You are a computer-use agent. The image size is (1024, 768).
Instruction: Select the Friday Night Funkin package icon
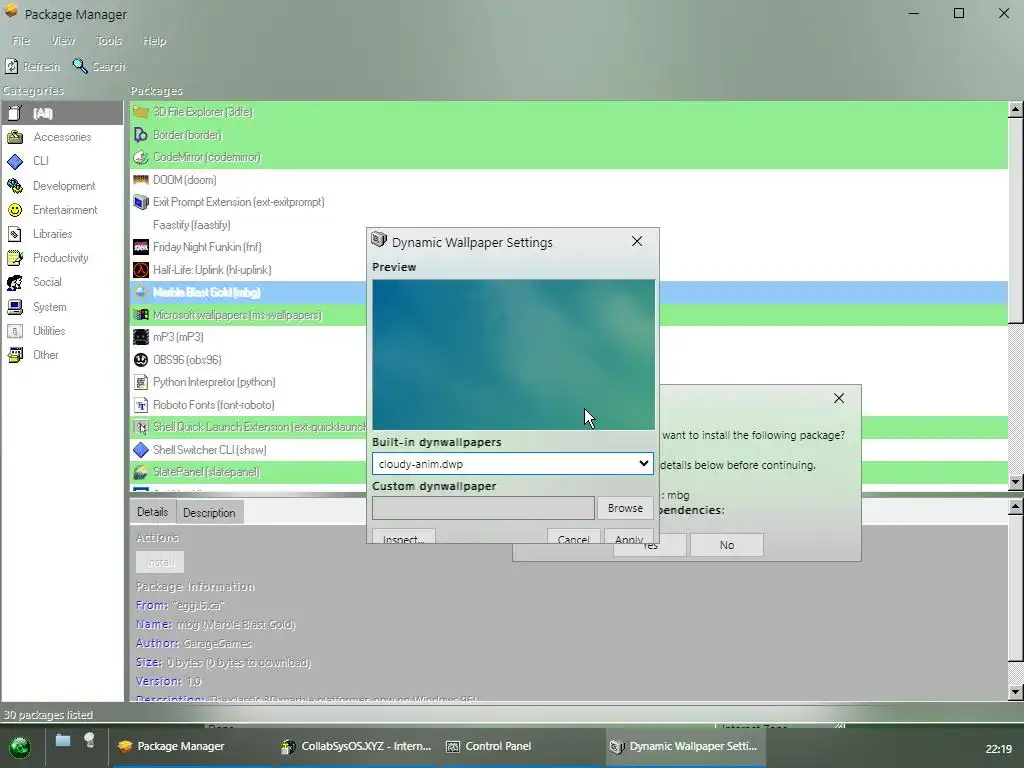[x=140, y=247]
